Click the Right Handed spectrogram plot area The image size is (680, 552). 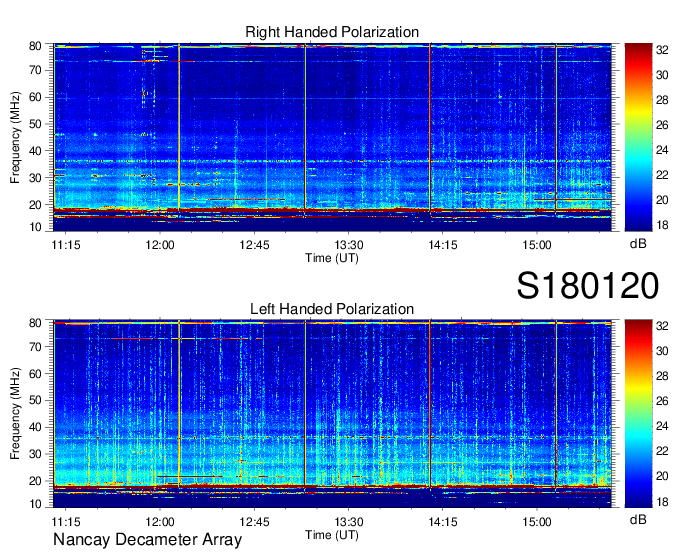[332, 137]
